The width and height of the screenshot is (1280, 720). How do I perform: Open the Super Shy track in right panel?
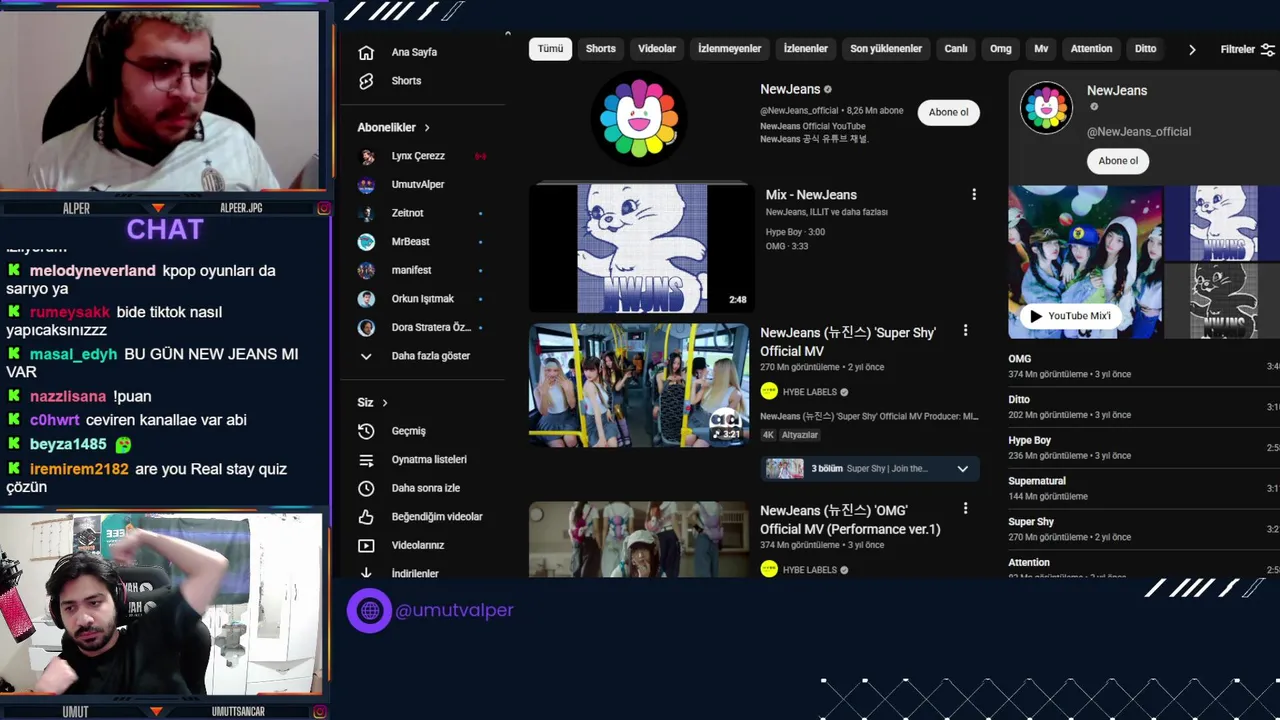coord(1144,529)
